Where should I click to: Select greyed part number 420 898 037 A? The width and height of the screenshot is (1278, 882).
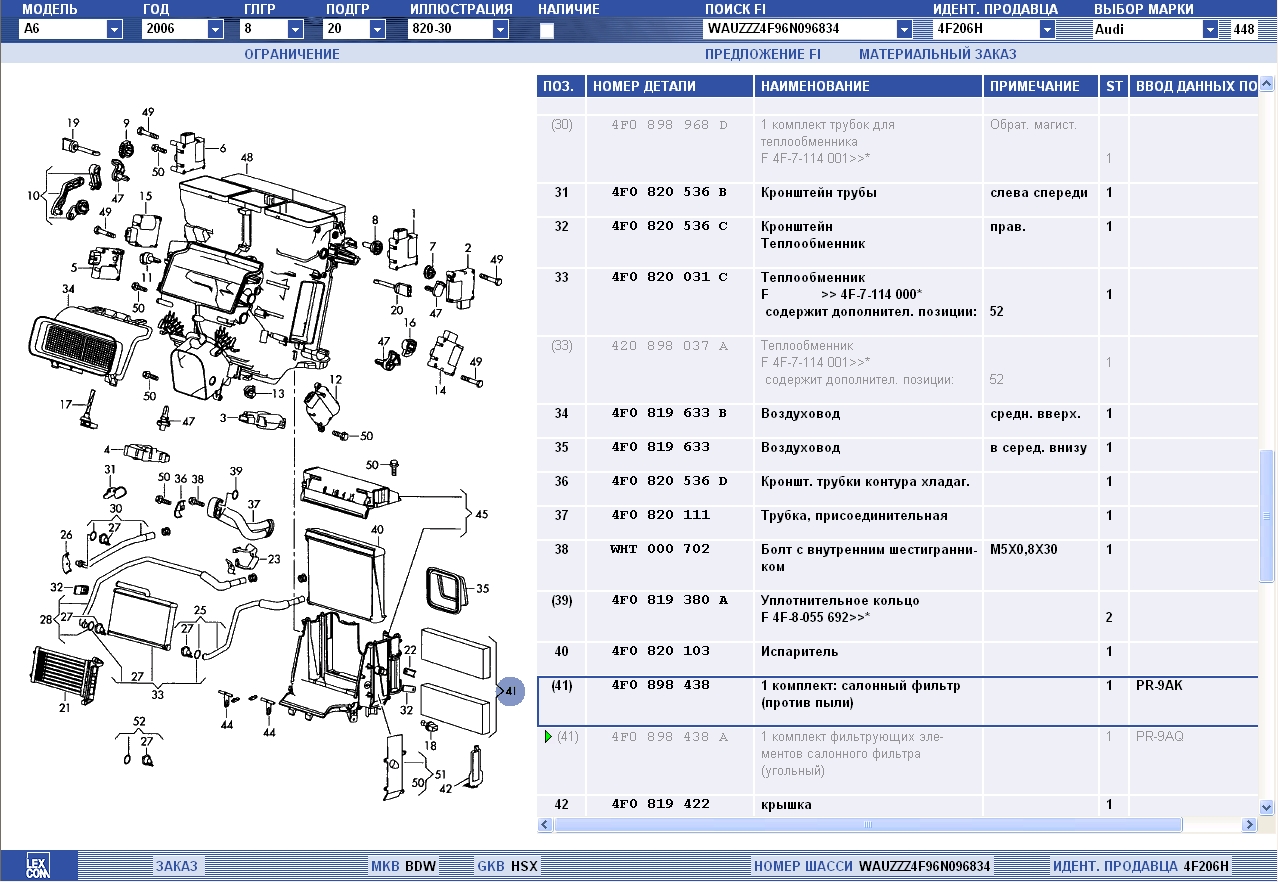click(669, 346)
